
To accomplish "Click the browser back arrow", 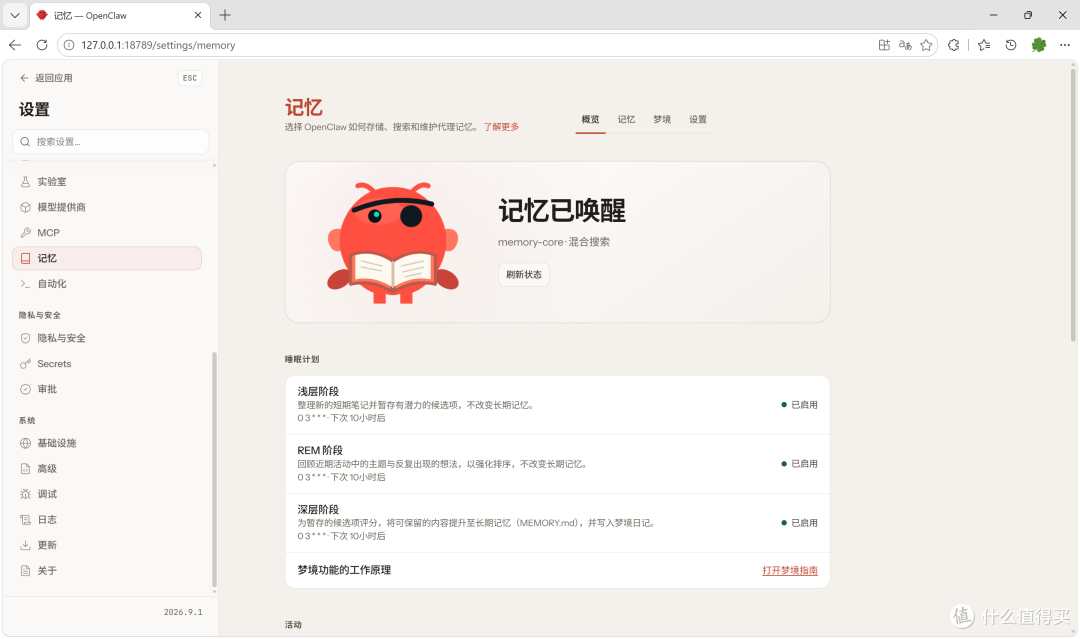I will (x=15, y=45).
